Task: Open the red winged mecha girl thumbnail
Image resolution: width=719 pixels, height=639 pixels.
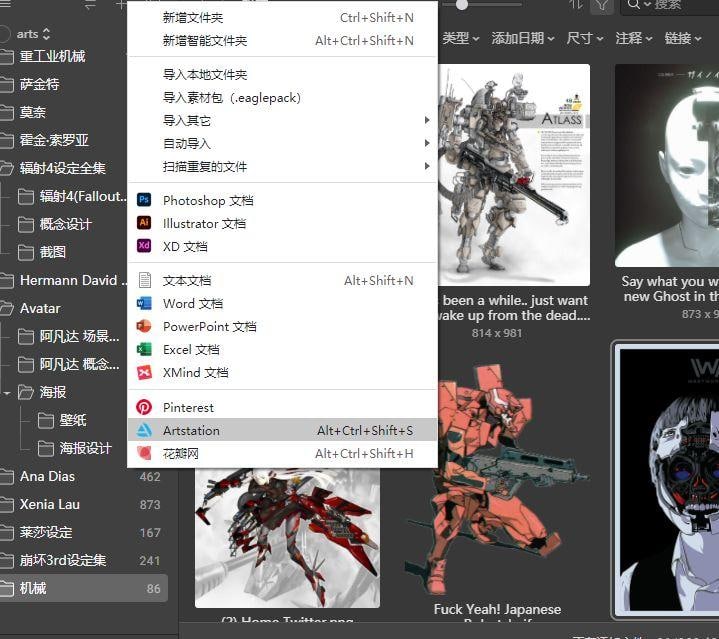Action: click(287, 537)
